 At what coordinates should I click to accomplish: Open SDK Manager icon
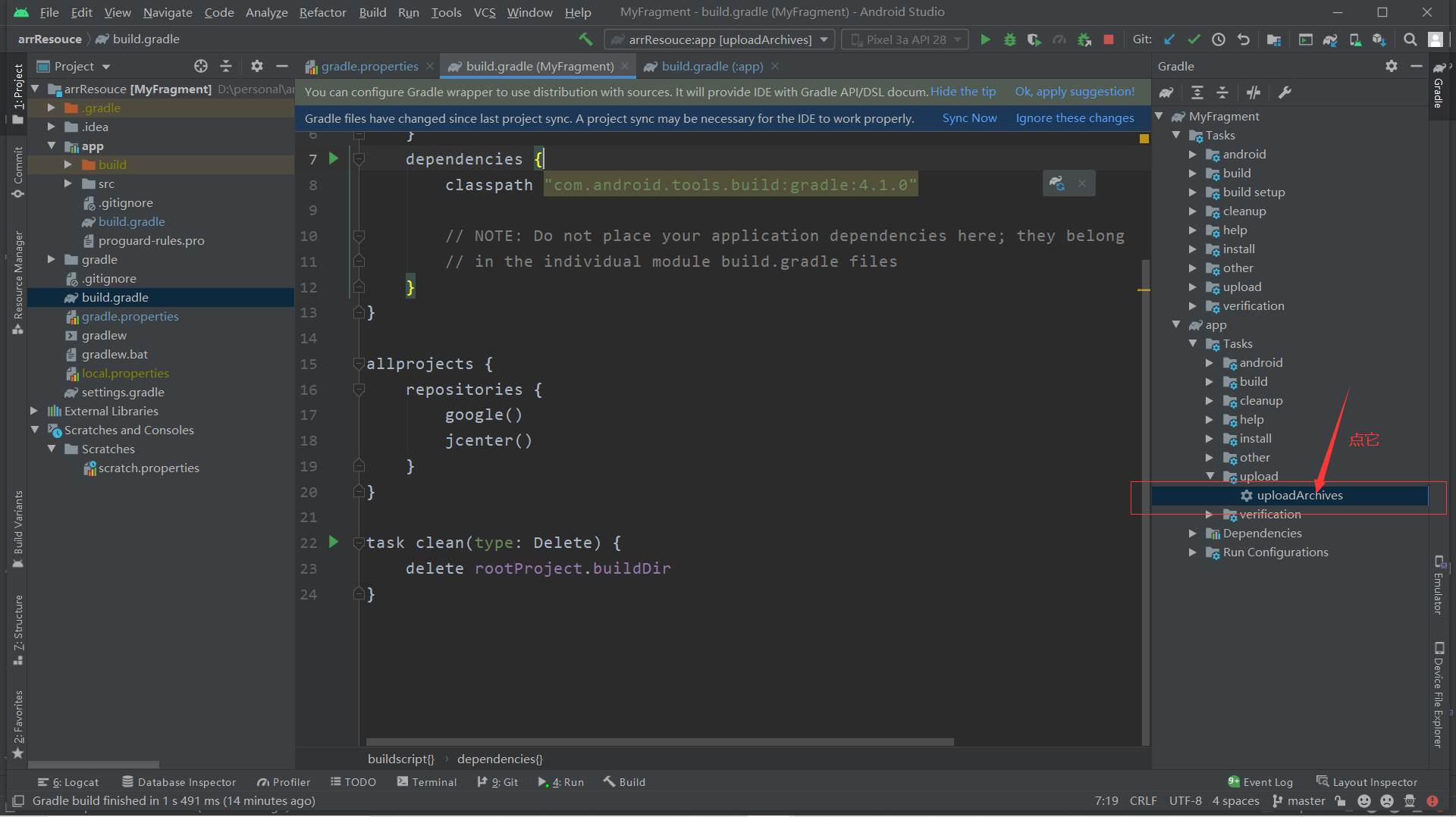coord(1379,39)
